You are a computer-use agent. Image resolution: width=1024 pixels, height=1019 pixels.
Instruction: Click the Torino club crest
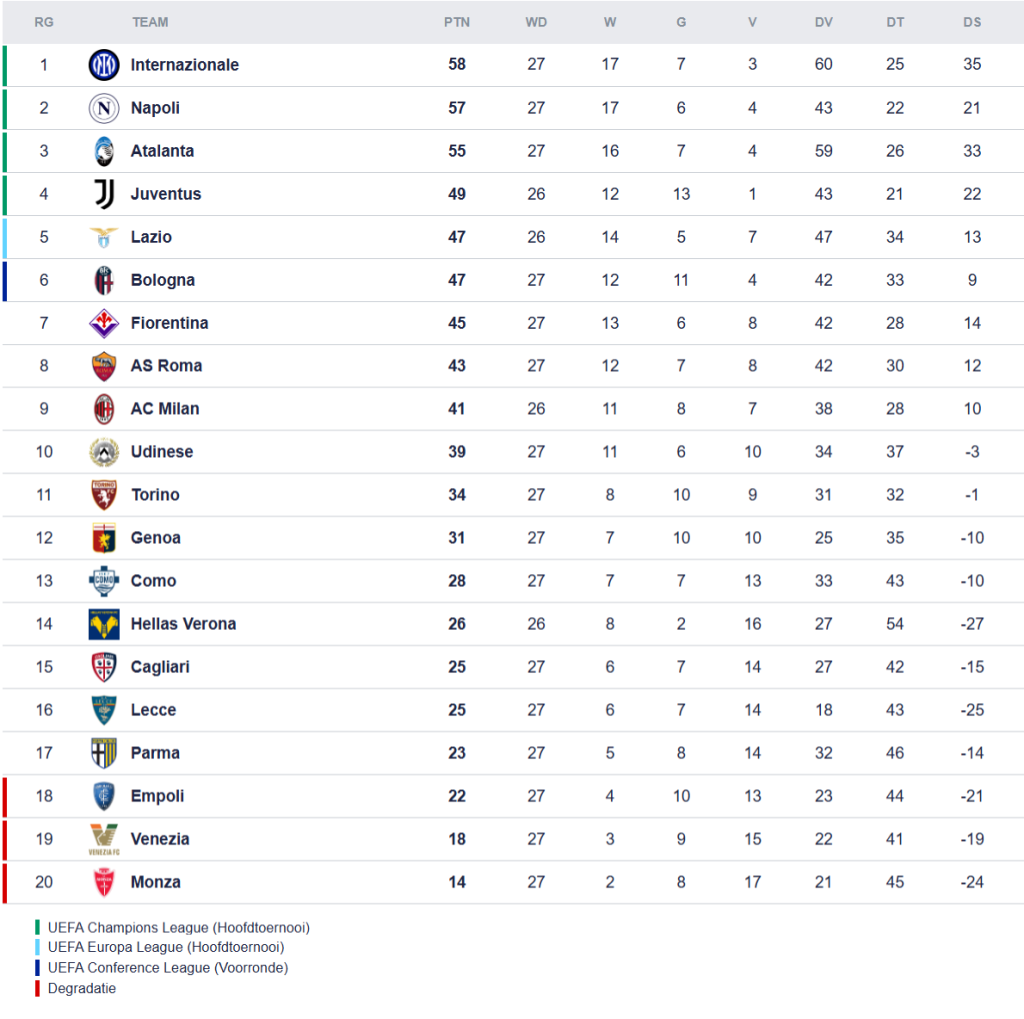pos(104,495)
